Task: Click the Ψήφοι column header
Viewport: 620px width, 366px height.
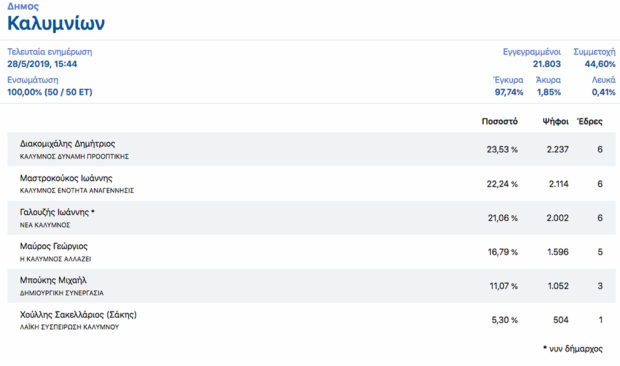Action: click(x=556, y=121)
